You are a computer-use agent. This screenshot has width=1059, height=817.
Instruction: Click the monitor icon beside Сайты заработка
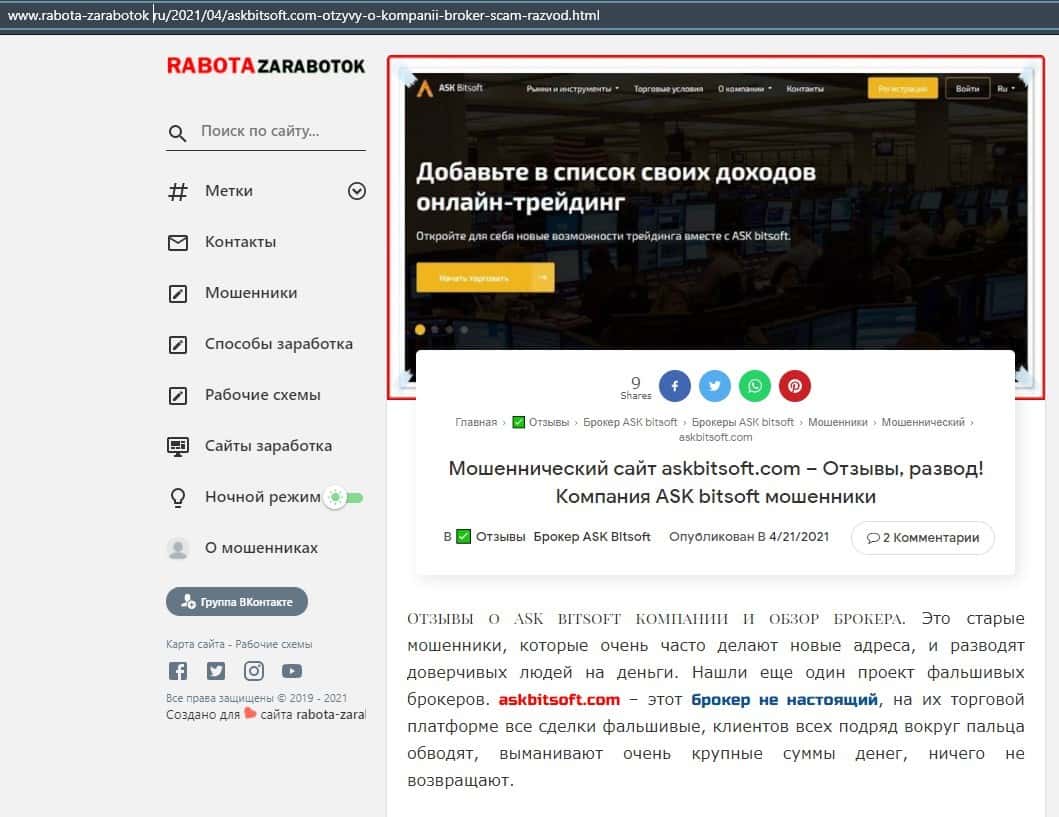coord(178,446)
